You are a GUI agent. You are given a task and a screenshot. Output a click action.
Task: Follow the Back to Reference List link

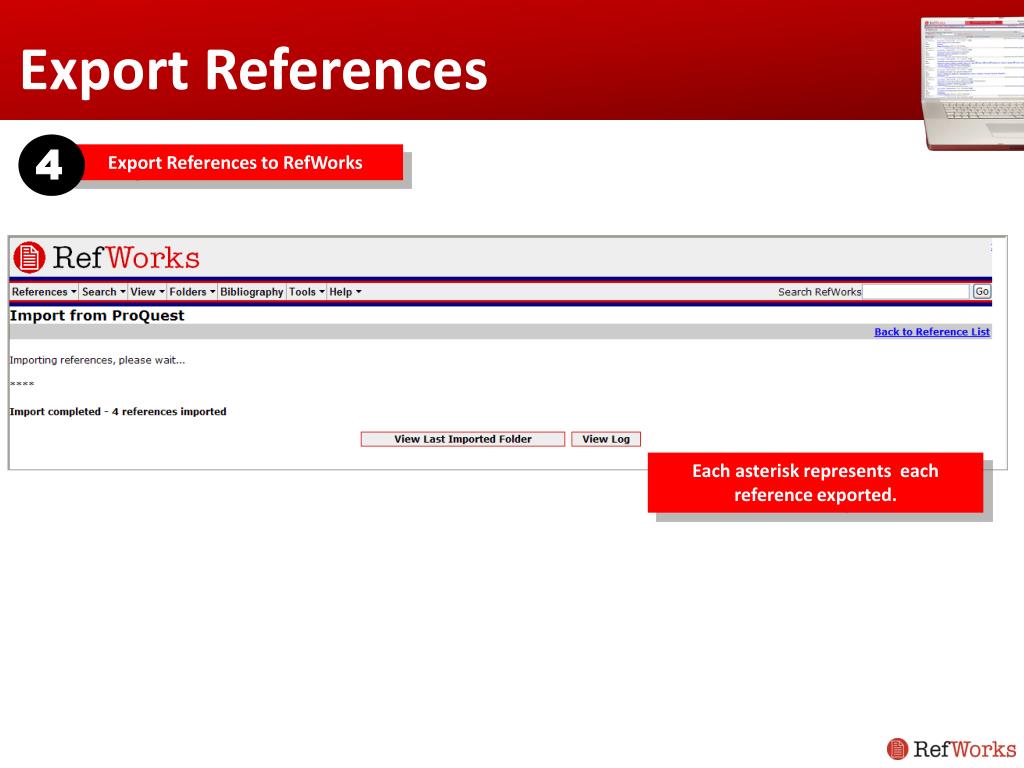932,332
